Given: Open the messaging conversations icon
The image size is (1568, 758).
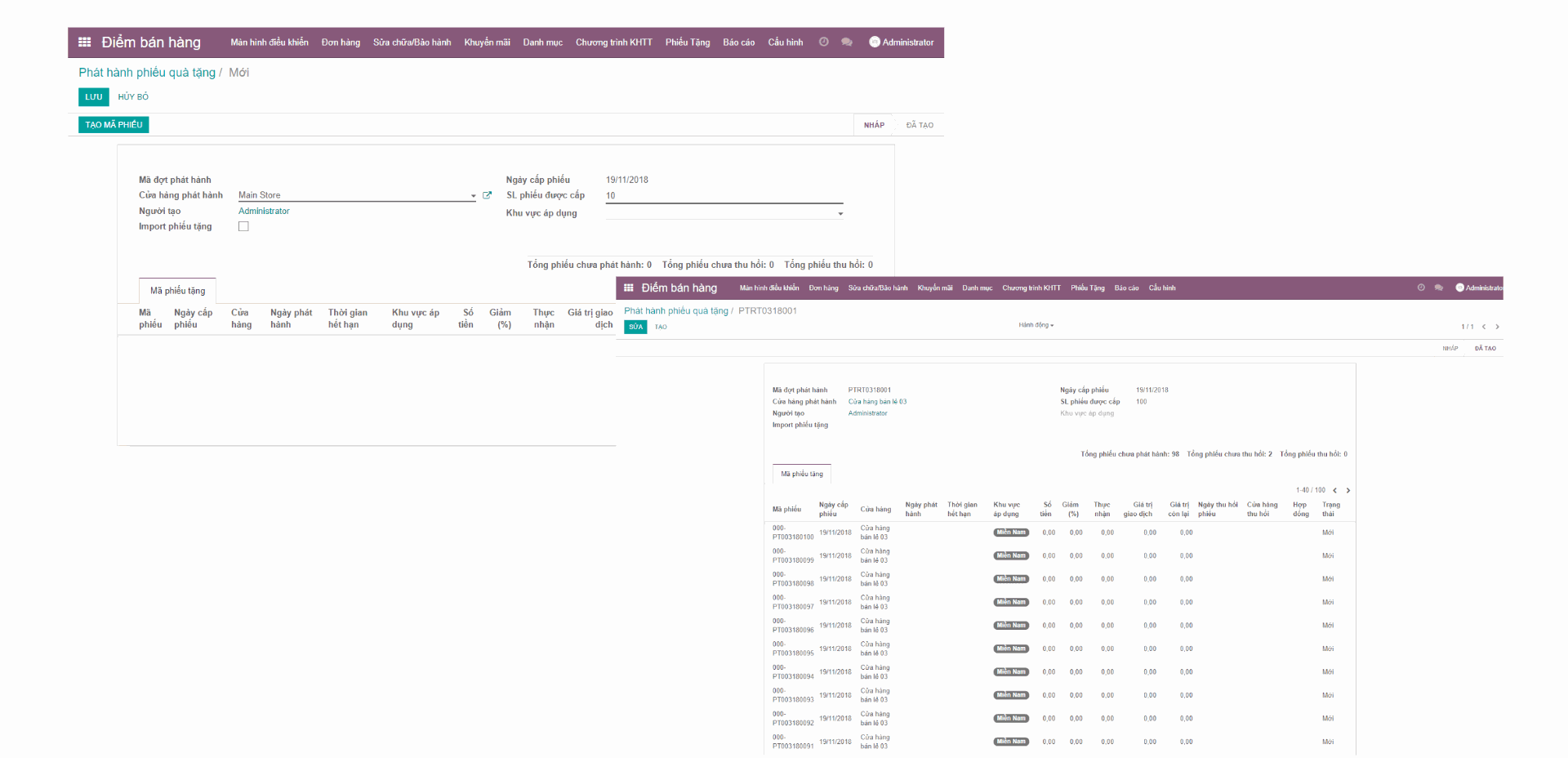Looking at the screenshot, I should click(x=846, y=42).
